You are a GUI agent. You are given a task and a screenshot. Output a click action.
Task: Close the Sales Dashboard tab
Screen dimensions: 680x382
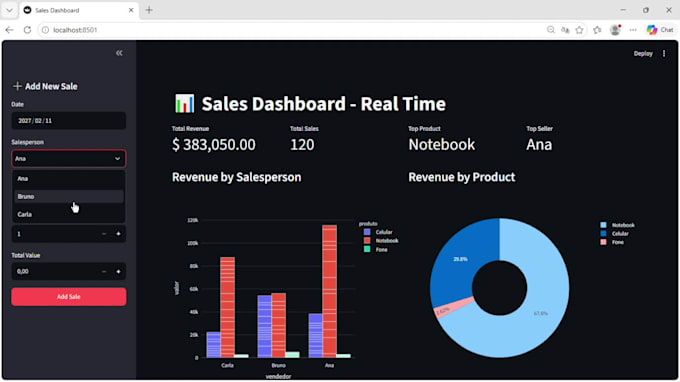click(x=131, y=10)
